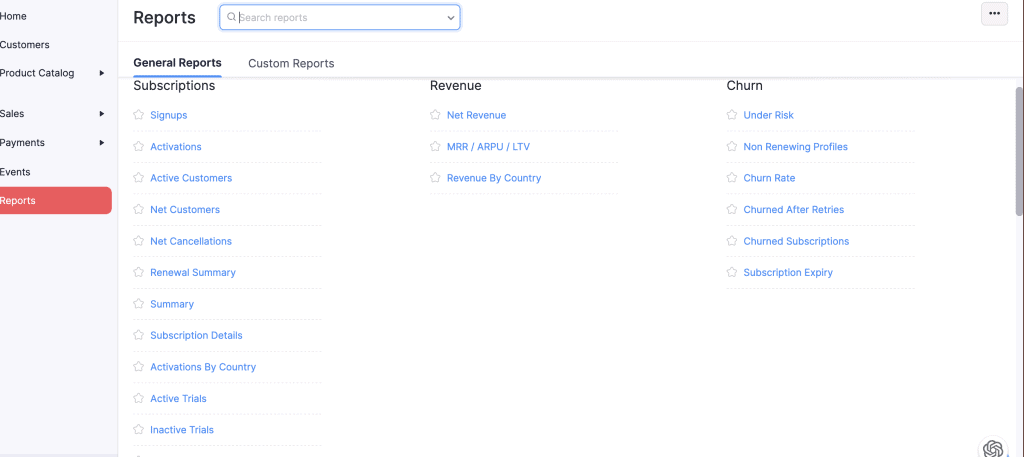Click the star next to Subscription Expiry
This screenshot has height=457, width=1024.
(x=731, y=272)
